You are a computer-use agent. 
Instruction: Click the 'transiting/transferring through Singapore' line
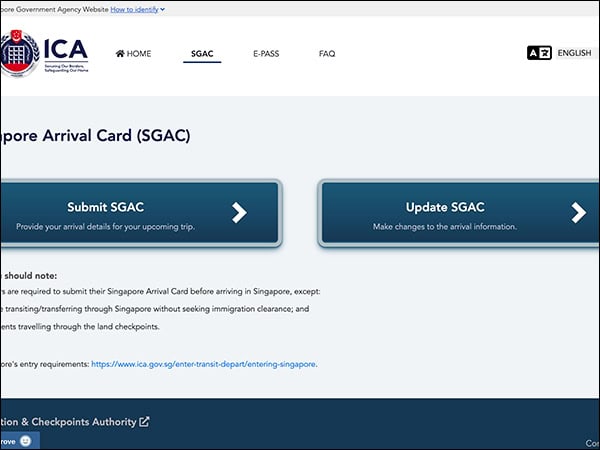[155, 309]
